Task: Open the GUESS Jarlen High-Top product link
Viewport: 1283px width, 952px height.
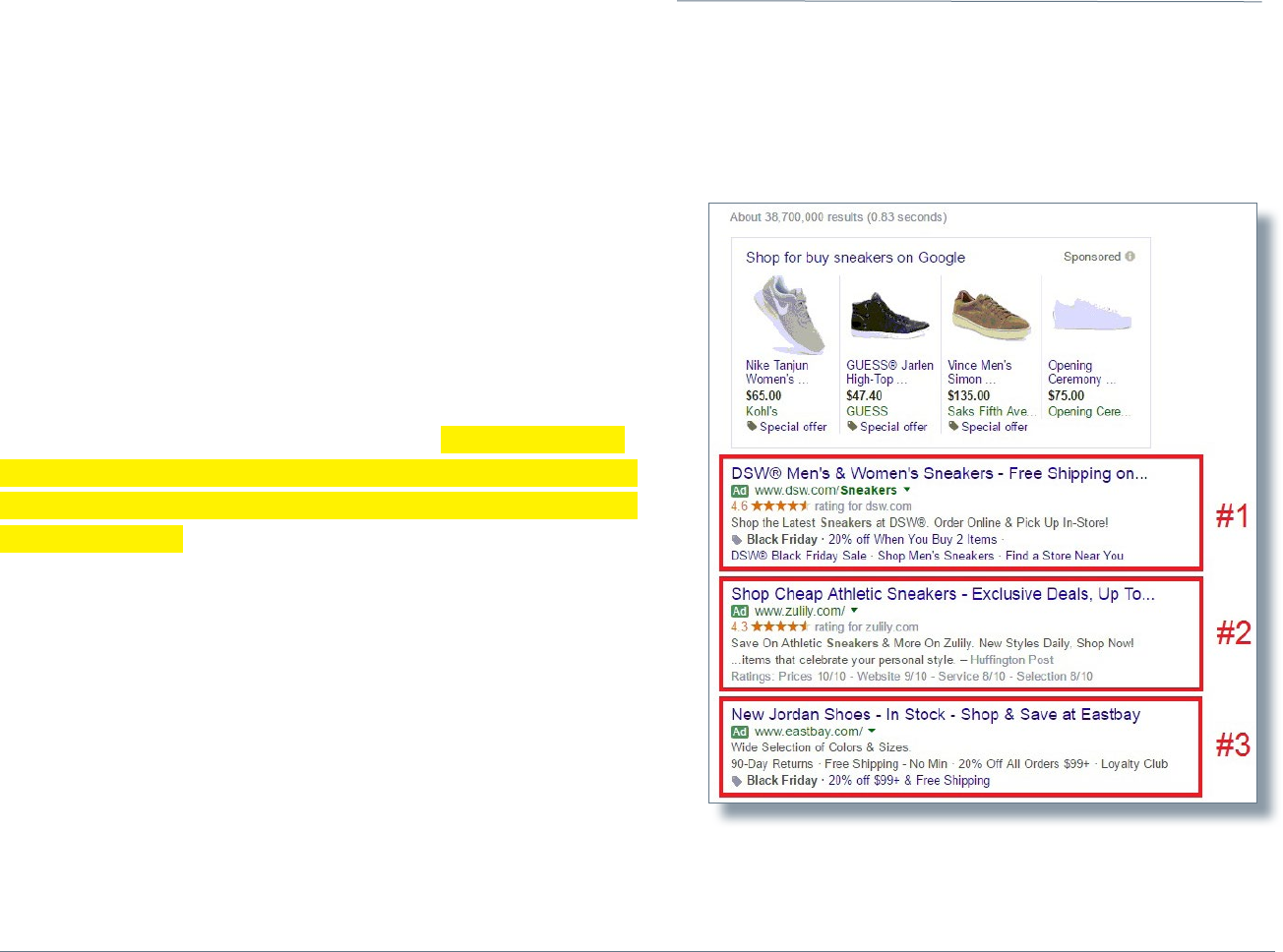Action: tap(889, 372)
